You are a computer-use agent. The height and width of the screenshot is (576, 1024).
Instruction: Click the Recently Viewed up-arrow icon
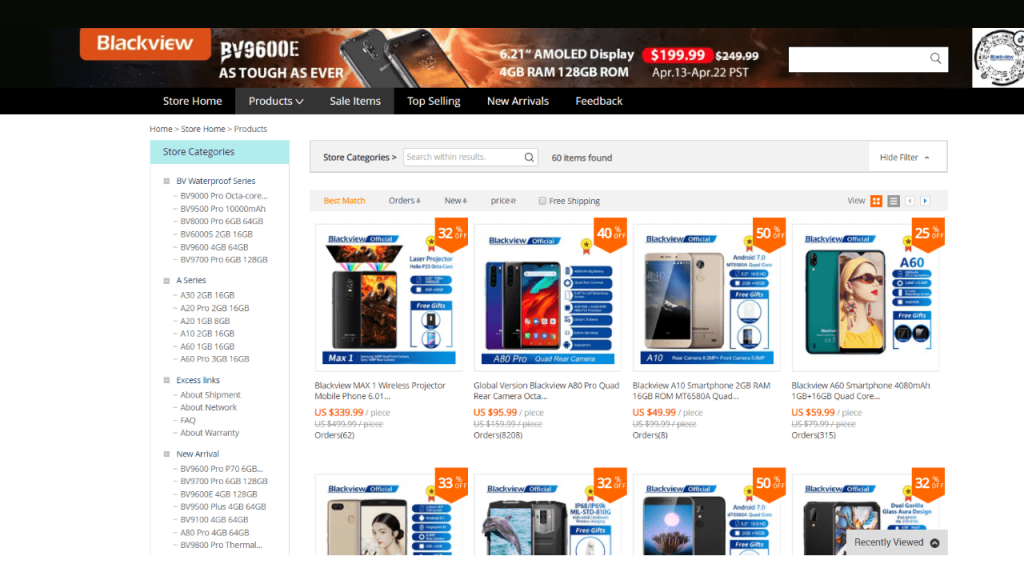point(935,543)
